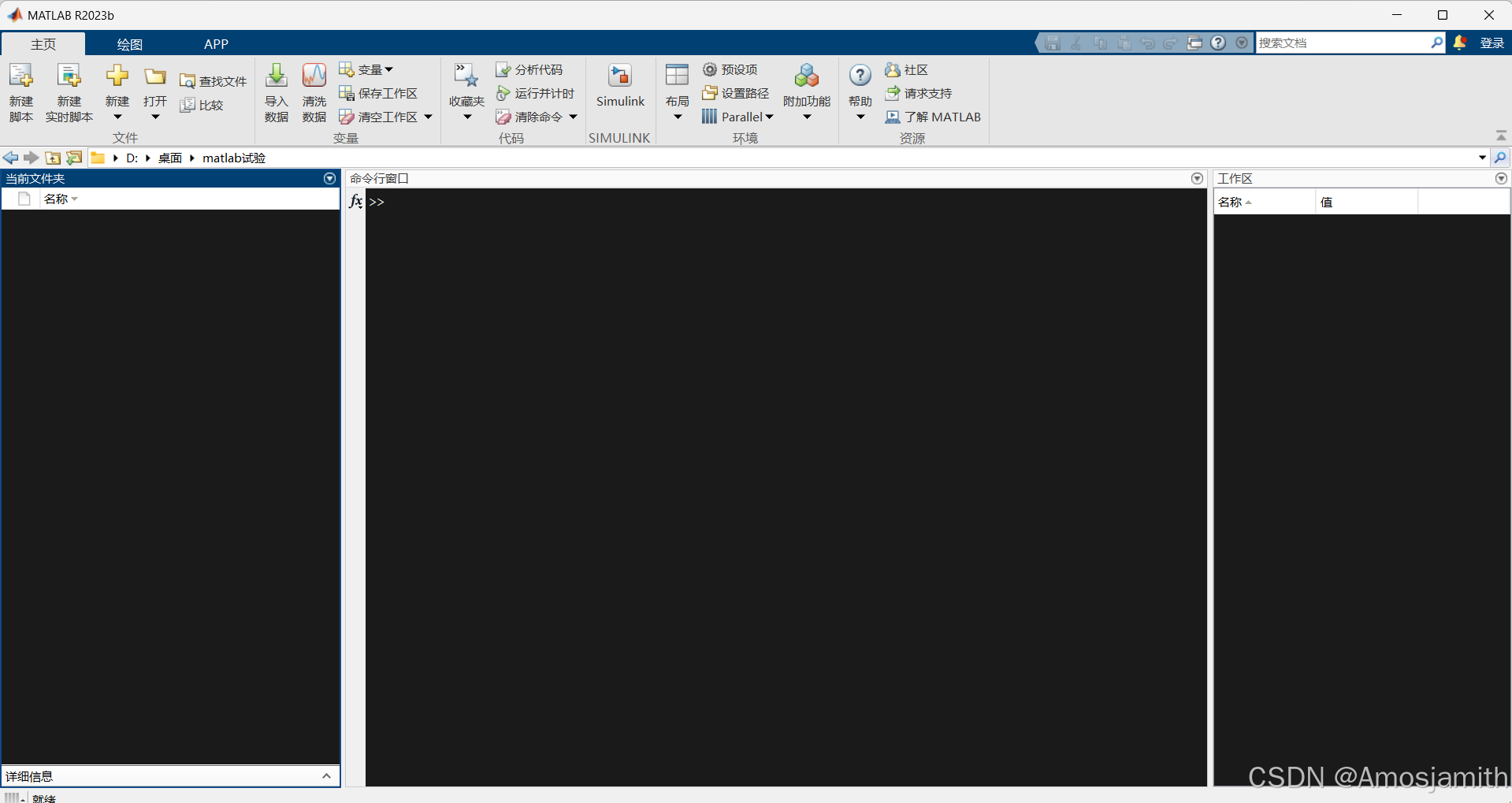Go up one folder level icon
Viewport: 1512px width, 803px height.
(x=53, y=158)
